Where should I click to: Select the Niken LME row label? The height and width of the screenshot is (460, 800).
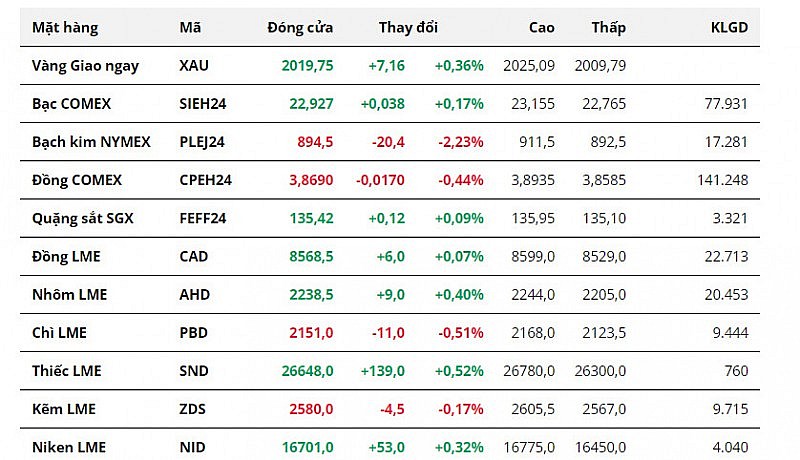pyautogui.click(x=69, y=447)
